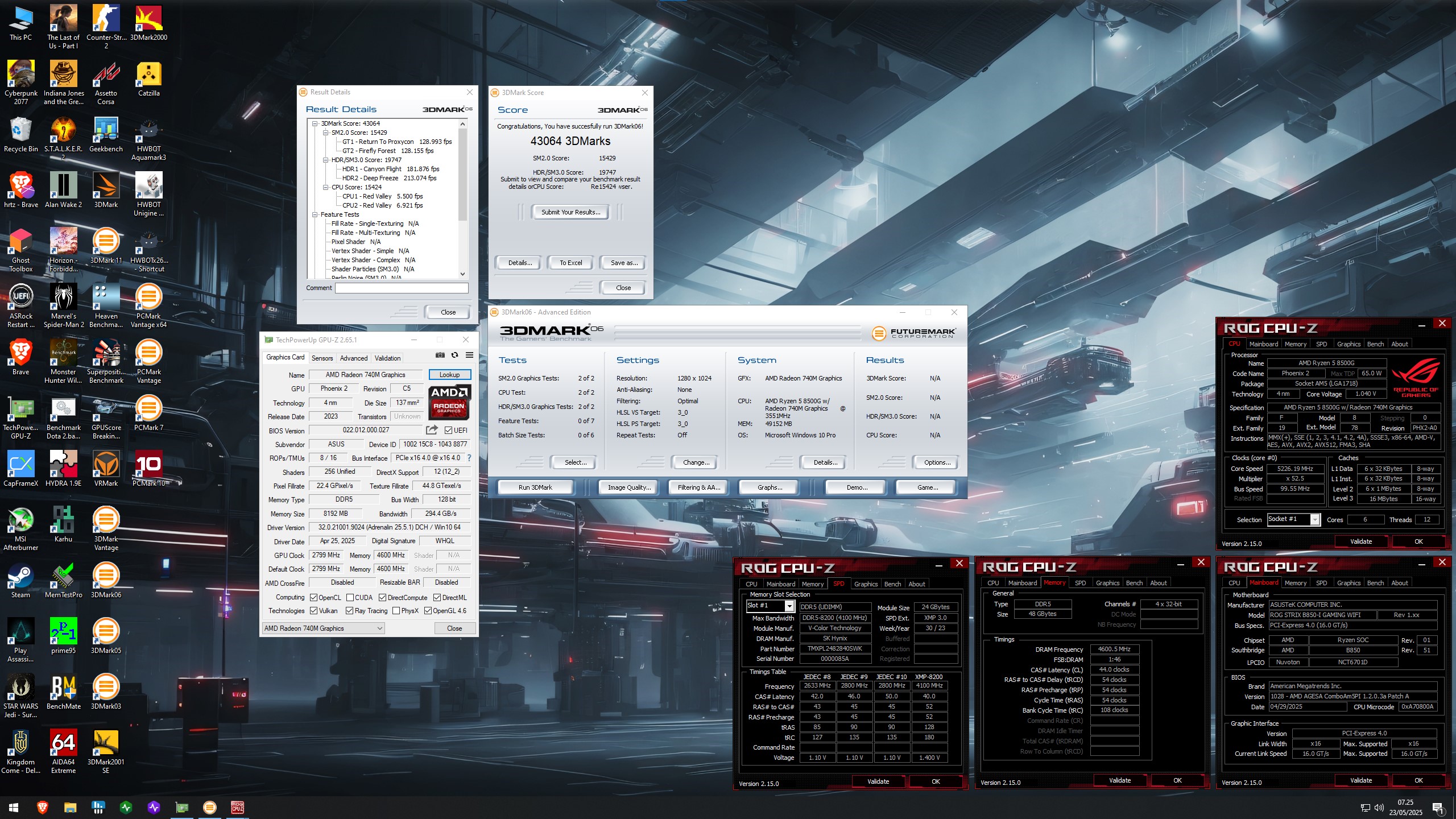
Task: Open the Superposition Benchmark desktop icon
Action: [106, 362]
